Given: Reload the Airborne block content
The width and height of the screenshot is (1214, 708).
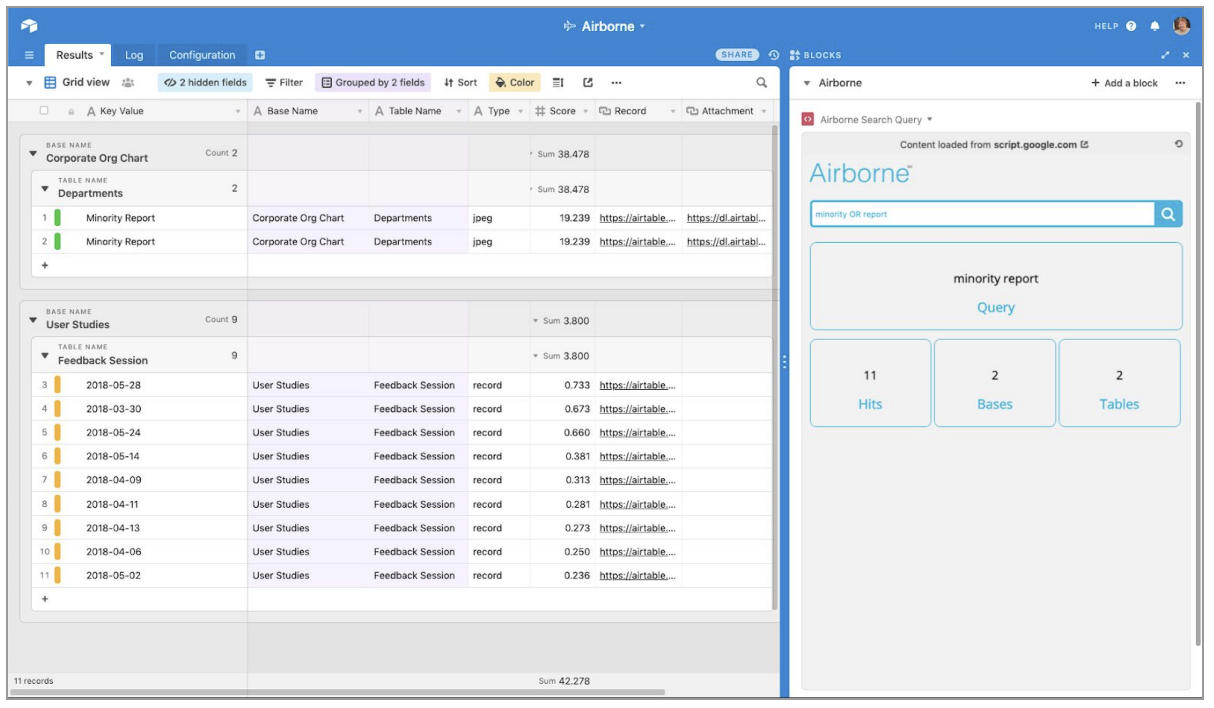Looking at the screenshot, I should [1179, 144].
